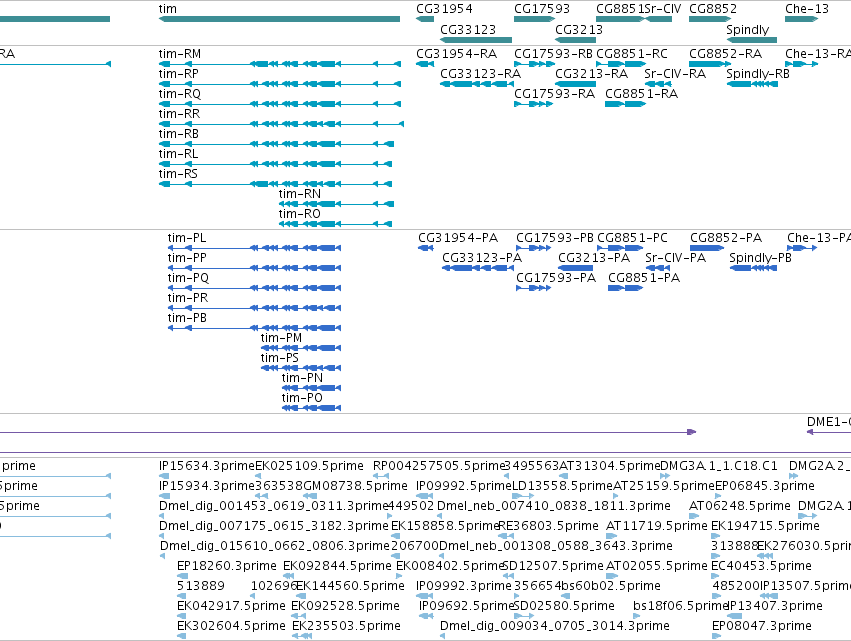The image size is (851, 641).
Task: Select the tim-PS protein feature
Action: tap(301, 369)
